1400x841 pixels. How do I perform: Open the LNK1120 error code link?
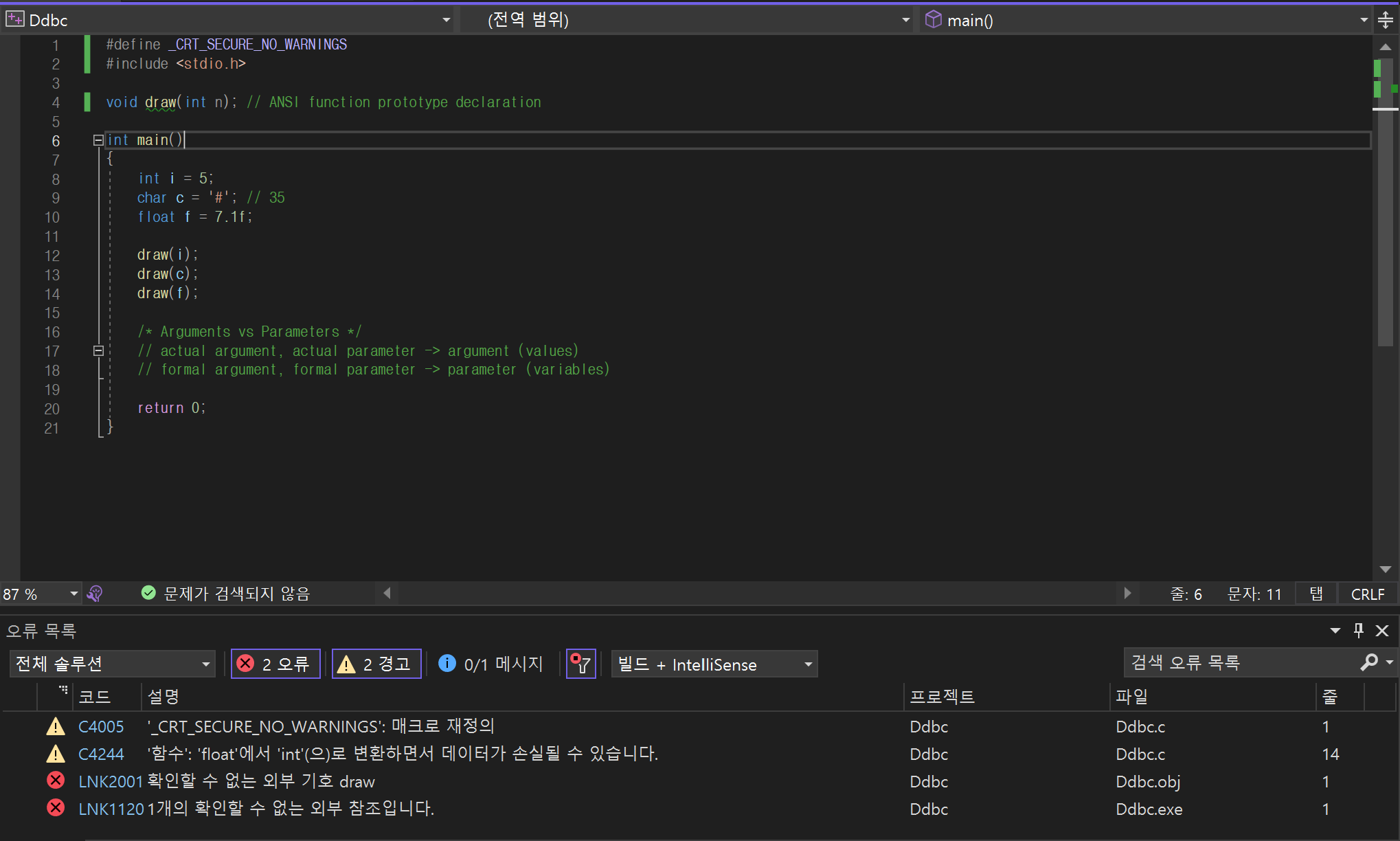point(111,809)
